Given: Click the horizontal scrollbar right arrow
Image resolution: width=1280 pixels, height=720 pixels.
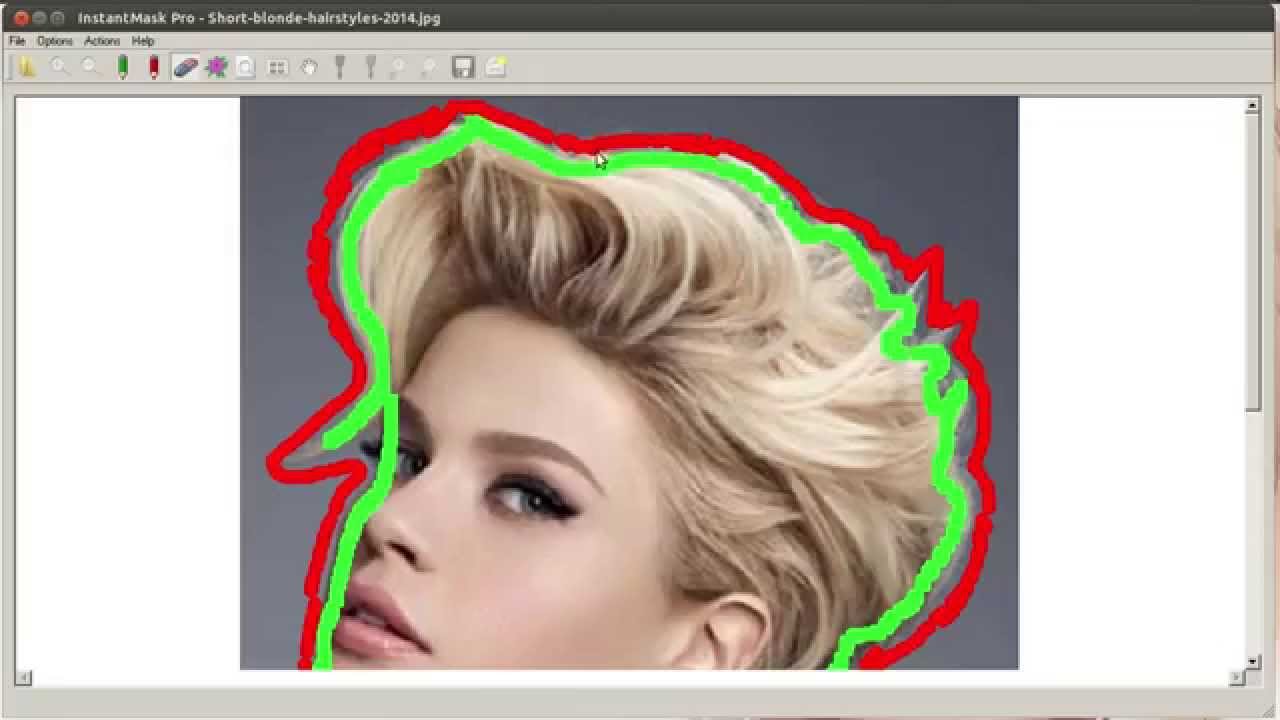Looking at the screenshot, I should [x=1238, y=678].
